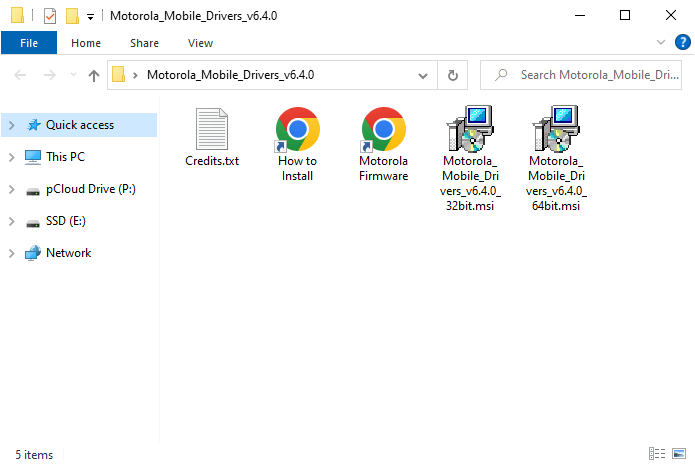Click the 32bit.msi file name text
Viewport: 695px width, 467px height.
[x=470, y=183]
